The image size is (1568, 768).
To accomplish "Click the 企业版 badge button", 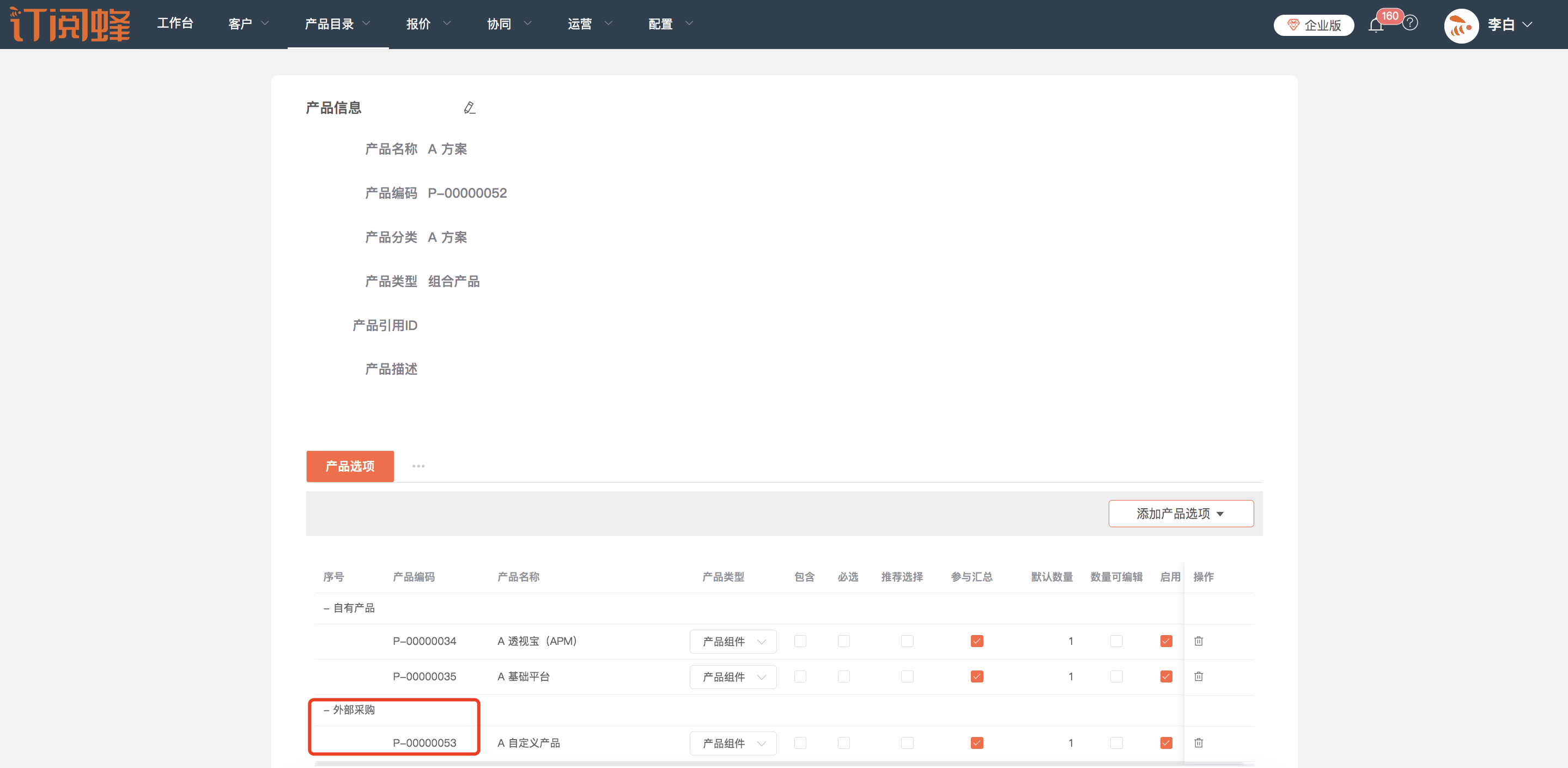I will (x=1313, y=25).
